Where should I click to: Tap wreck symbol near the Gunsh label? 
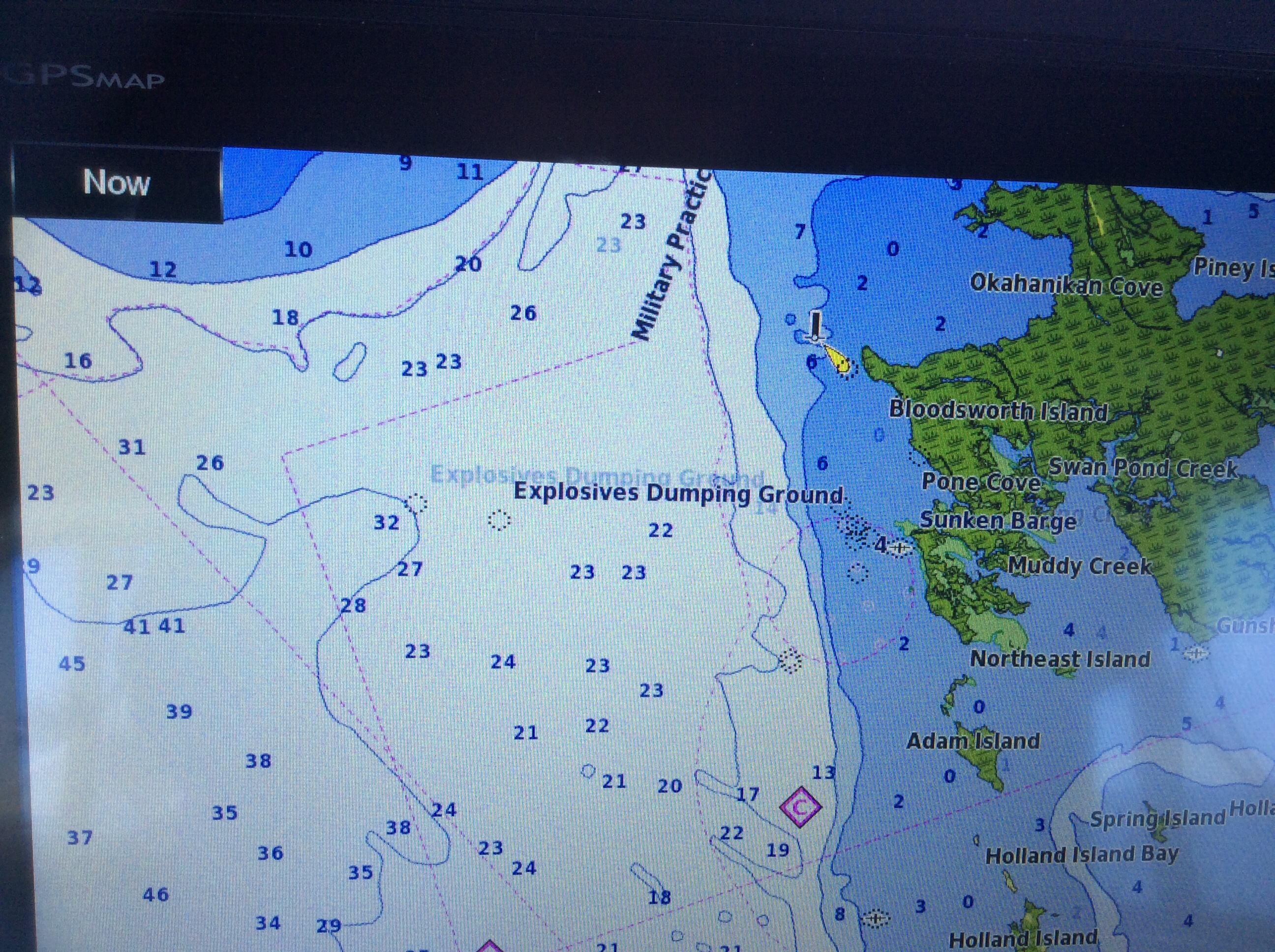pos(1196,654)
